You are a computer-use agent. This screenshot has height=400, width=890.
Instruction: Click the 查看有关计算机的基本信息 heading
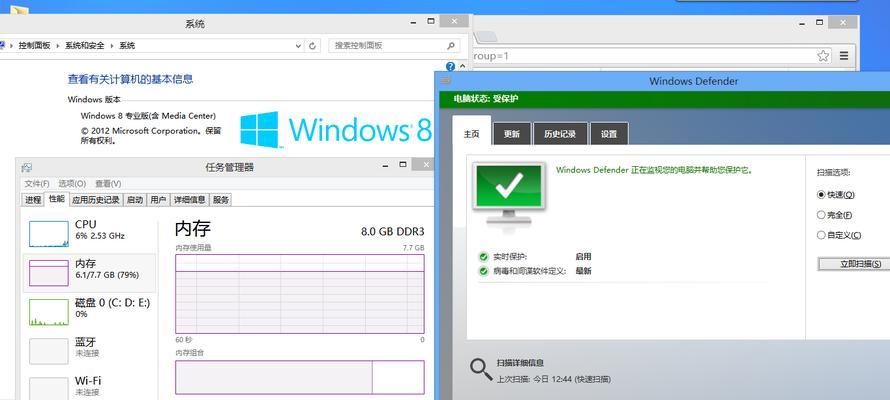[x=131, y=79]
